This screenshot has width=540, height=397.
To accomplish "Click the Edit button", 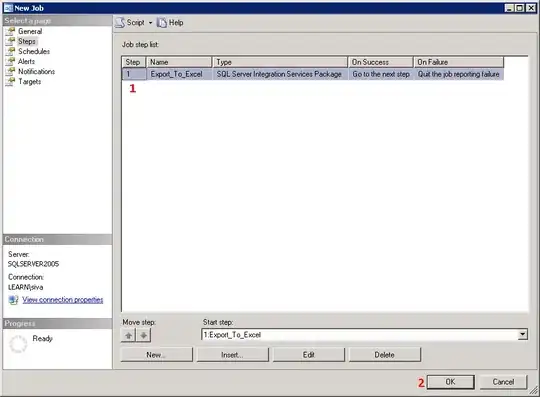I will [x=309, y=355].
